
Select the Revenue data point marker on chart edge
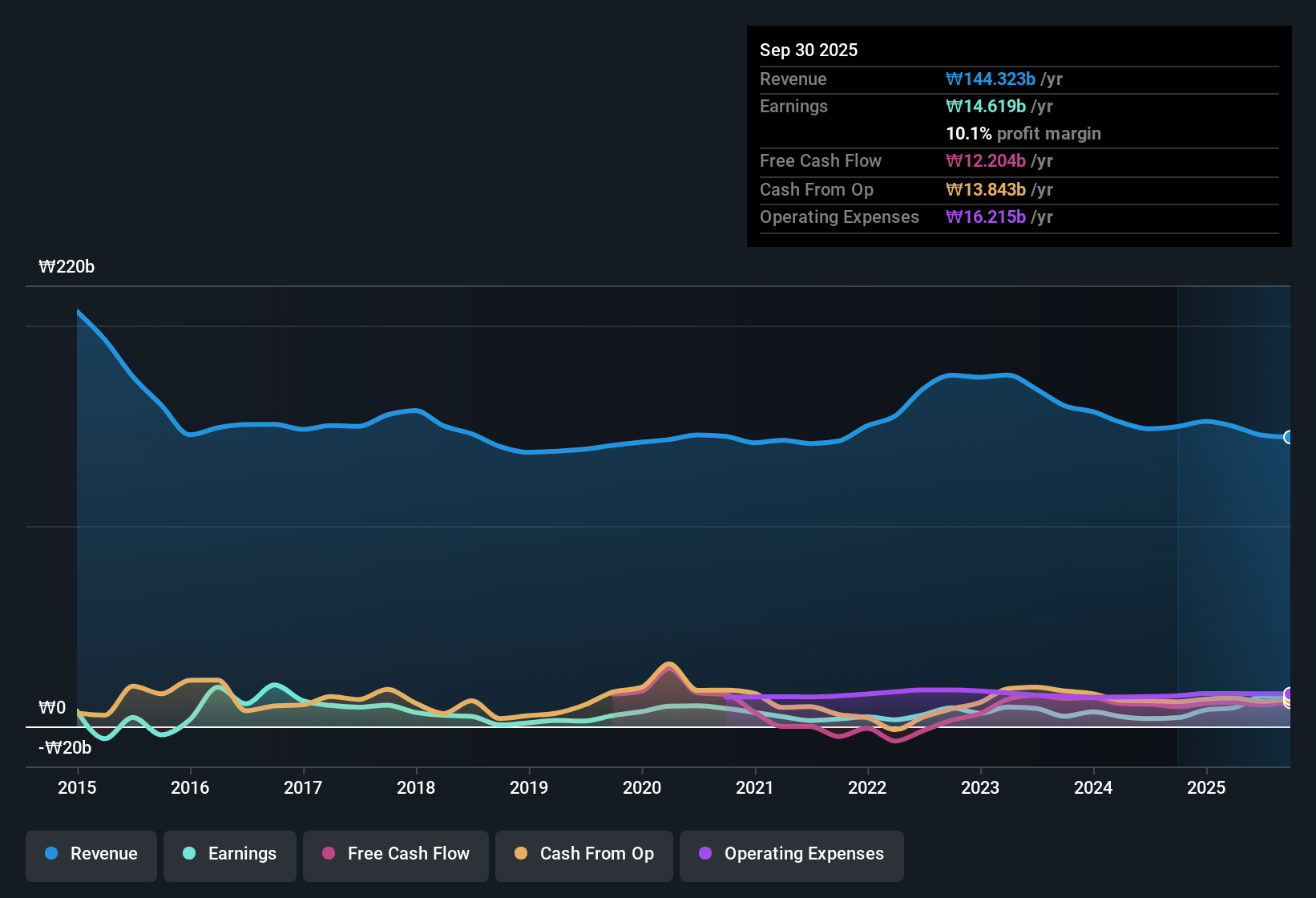1288,437
